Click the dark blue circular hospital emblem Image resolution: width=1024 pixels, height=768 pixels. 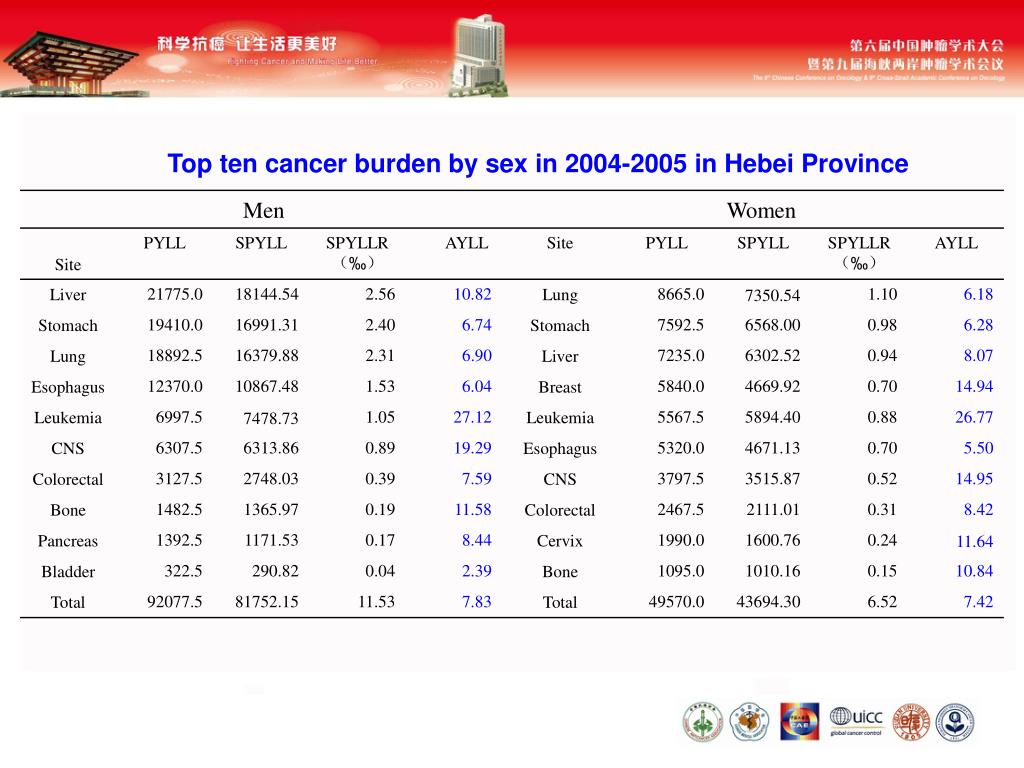click(955, 722)
